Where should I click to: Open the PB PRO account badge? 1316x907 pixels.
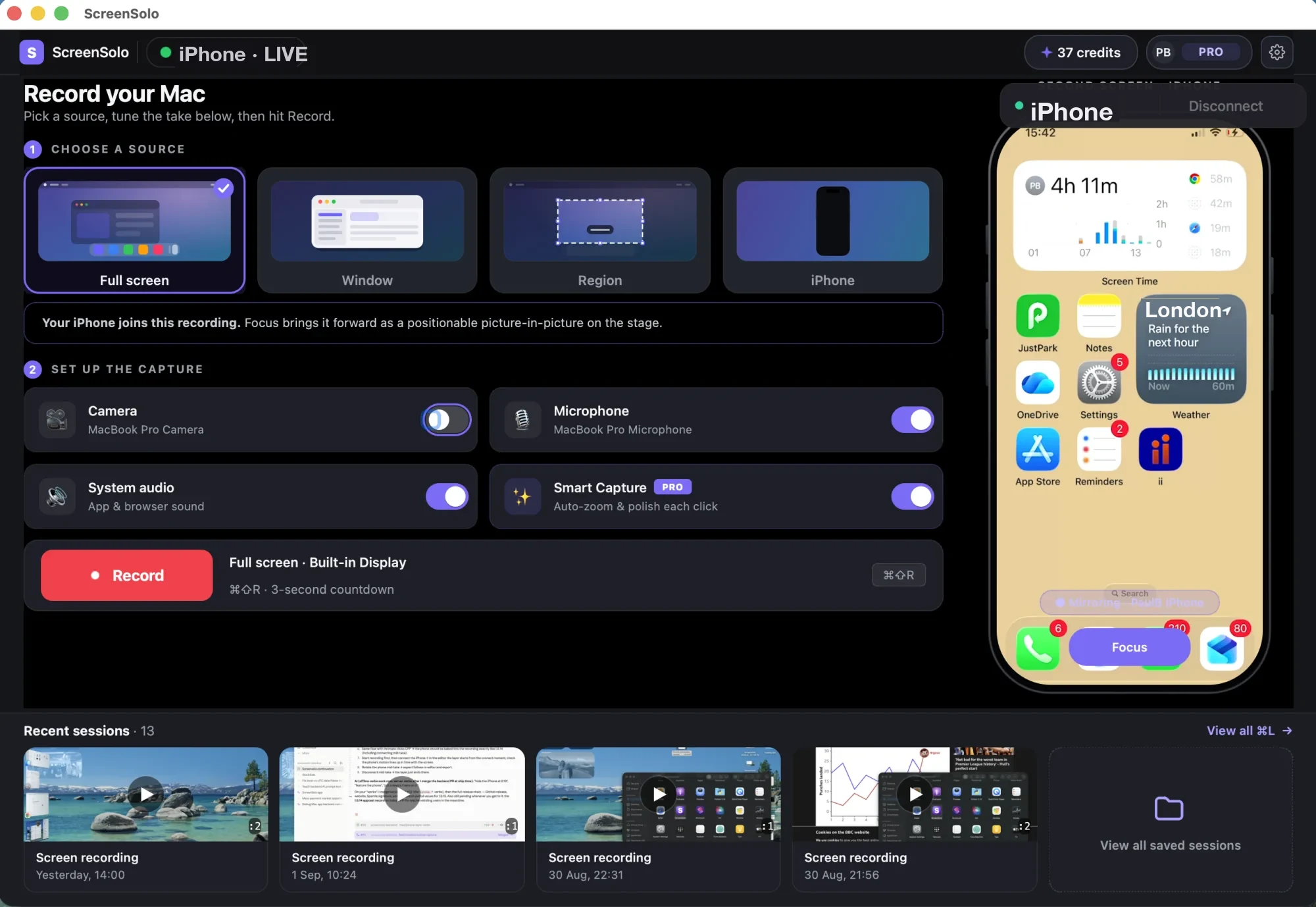(1198, 52)
